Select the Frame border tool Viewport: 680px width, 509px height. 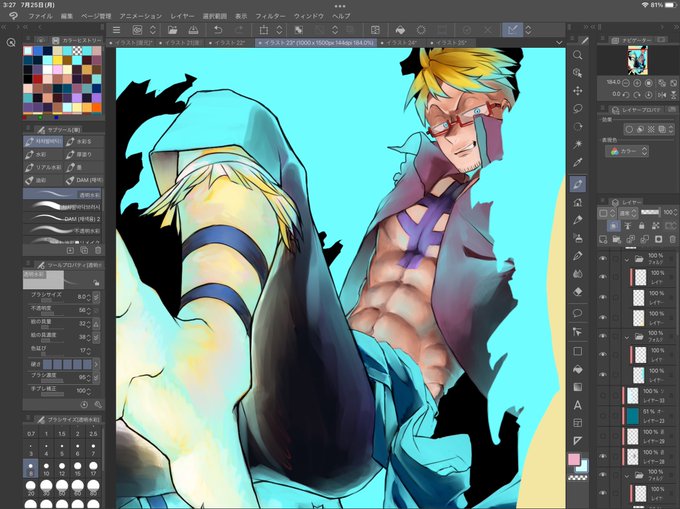tap(577, 423)
